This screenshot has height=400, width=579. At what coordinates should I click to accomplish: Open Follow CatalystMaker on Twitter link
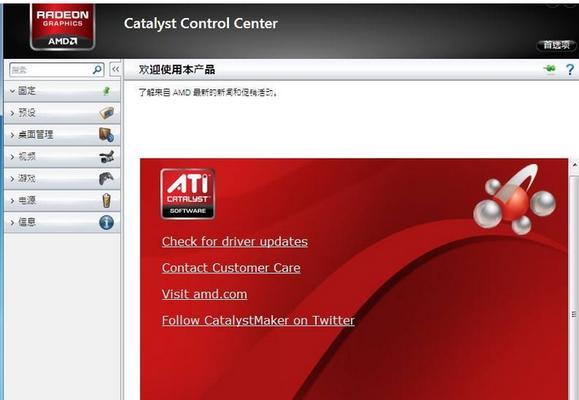[258, 320]
